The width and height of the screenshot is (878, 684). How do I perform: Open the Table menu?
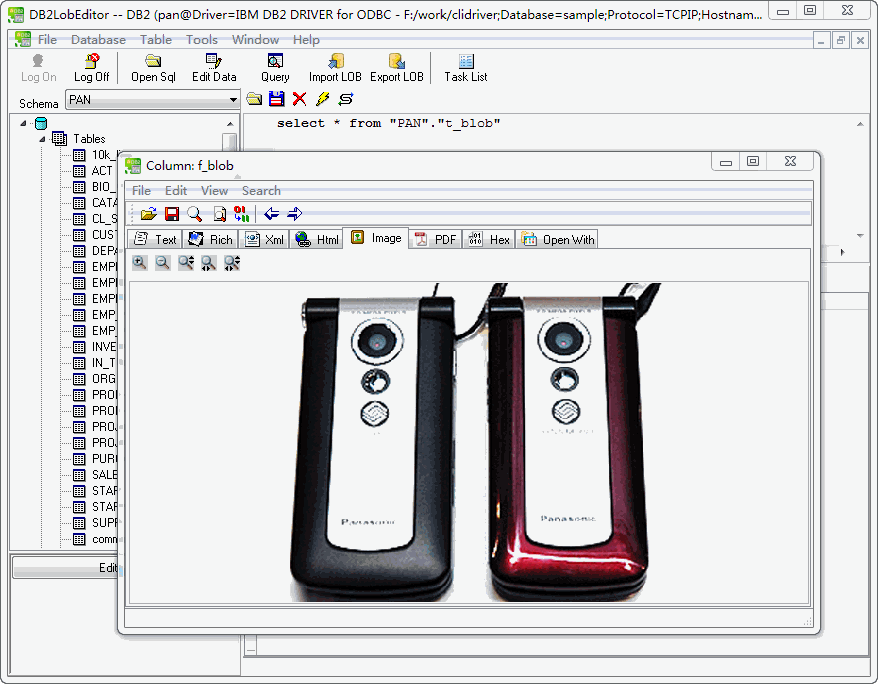156,40
